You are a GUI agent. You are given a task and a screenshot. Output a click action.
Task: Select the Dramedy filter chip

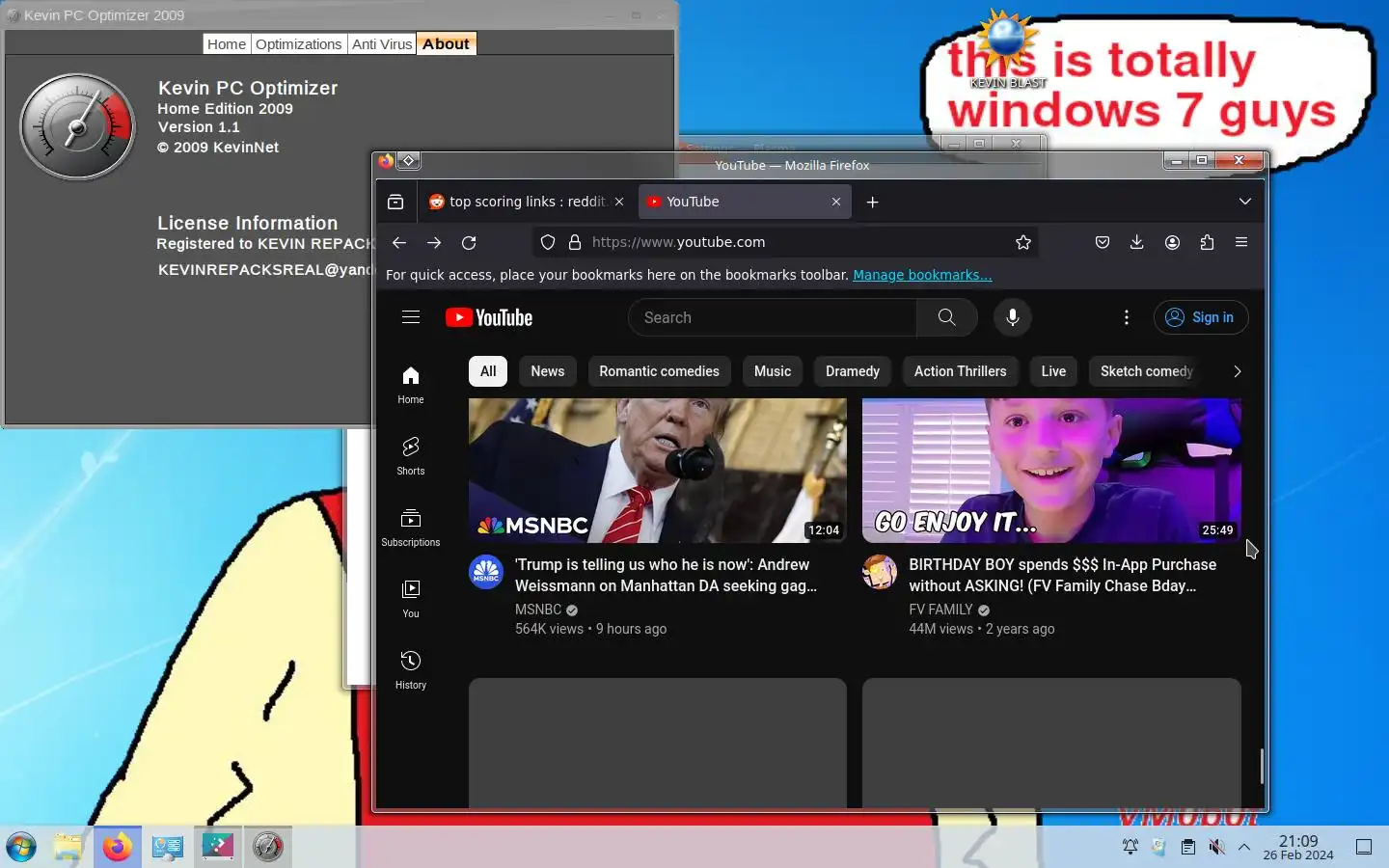853,371
